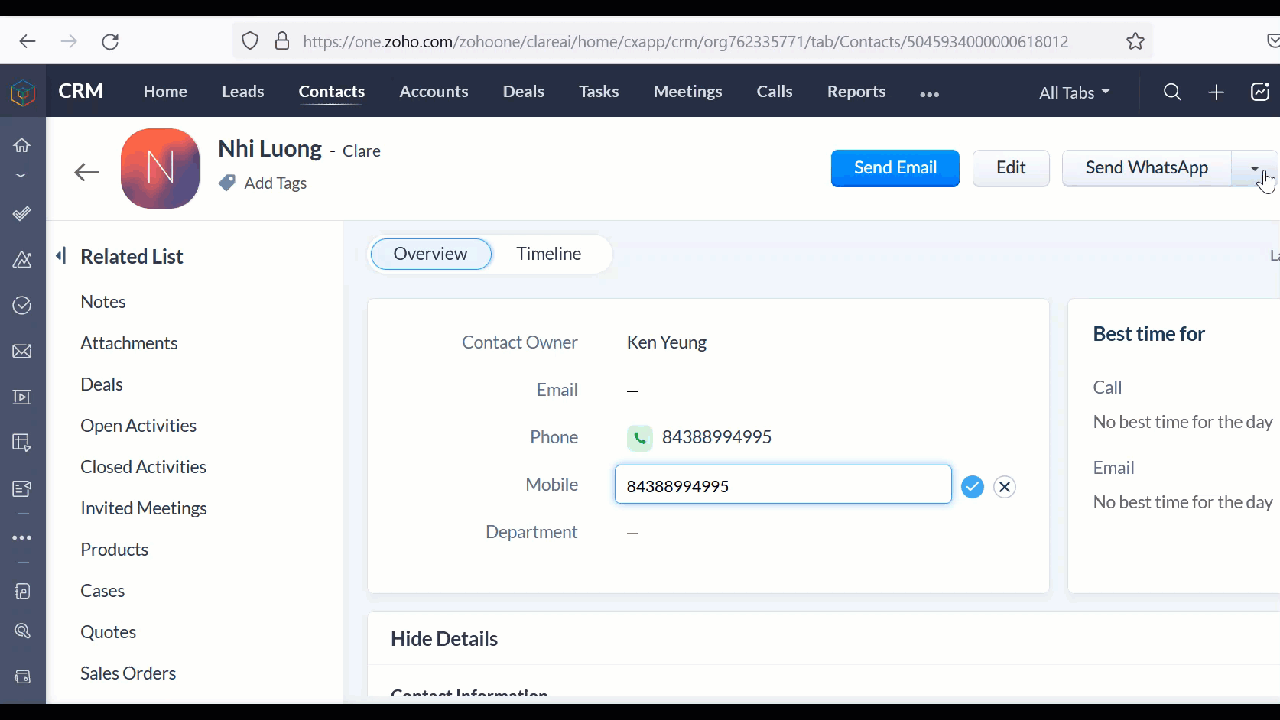The width and height of the screenshot is (1280, 720).
Task: Click Hide Details heading
Action: click(x=444, y=639)
